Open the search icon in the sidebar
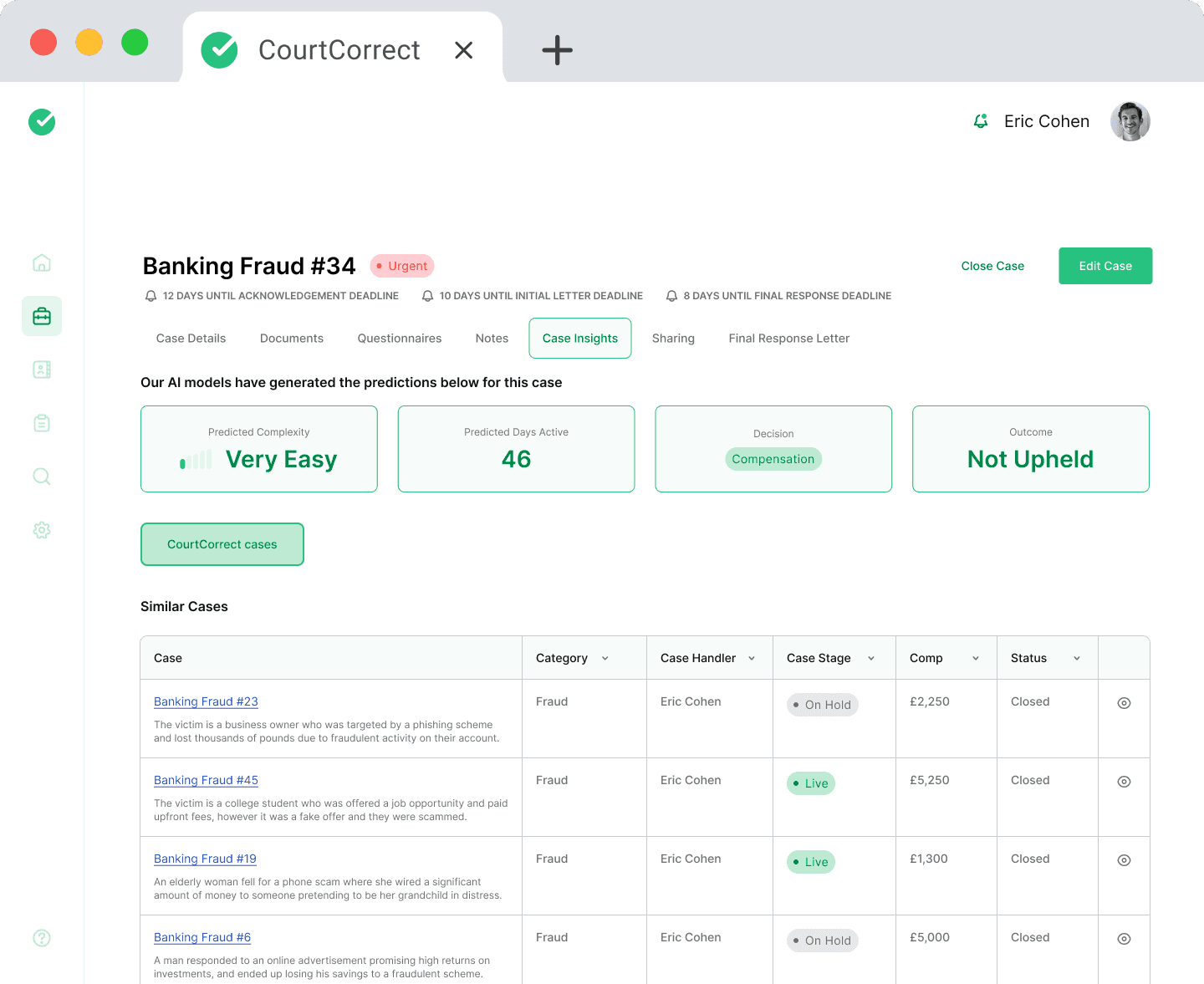1204x984 pixels. coord(42,477)
